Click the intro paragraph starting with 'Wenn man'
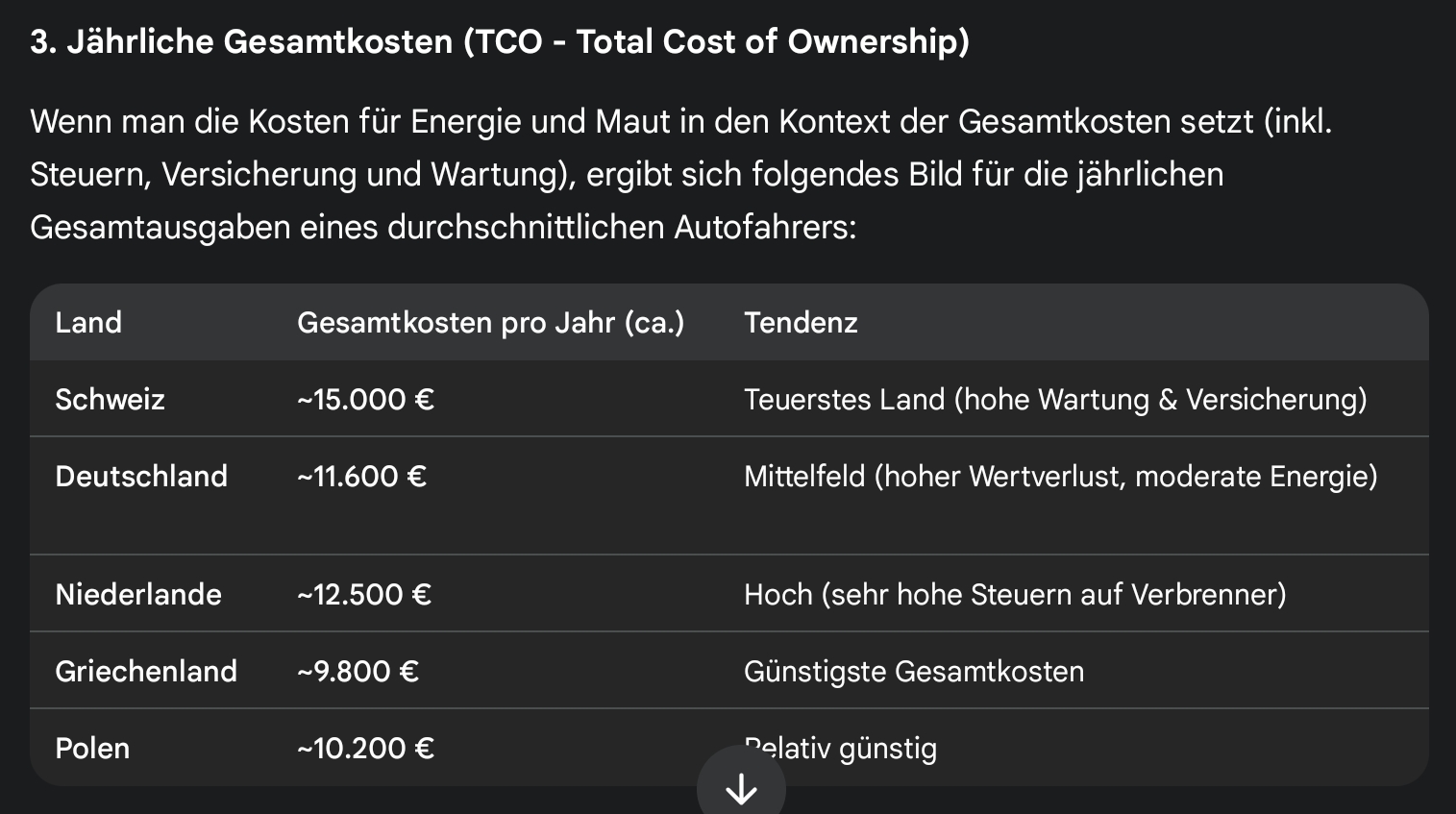Viewport: 1456px width, 814px height. pos(680,174)
